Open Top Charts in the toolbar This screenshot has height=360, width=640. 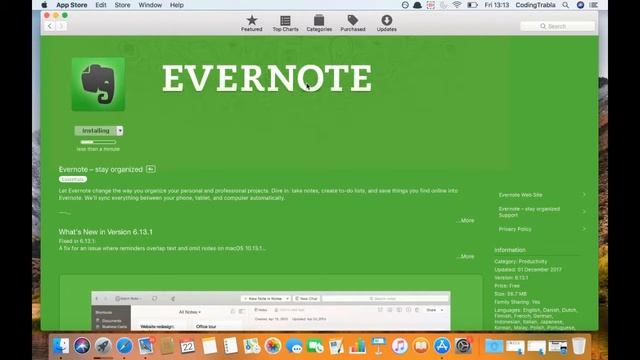285,23
